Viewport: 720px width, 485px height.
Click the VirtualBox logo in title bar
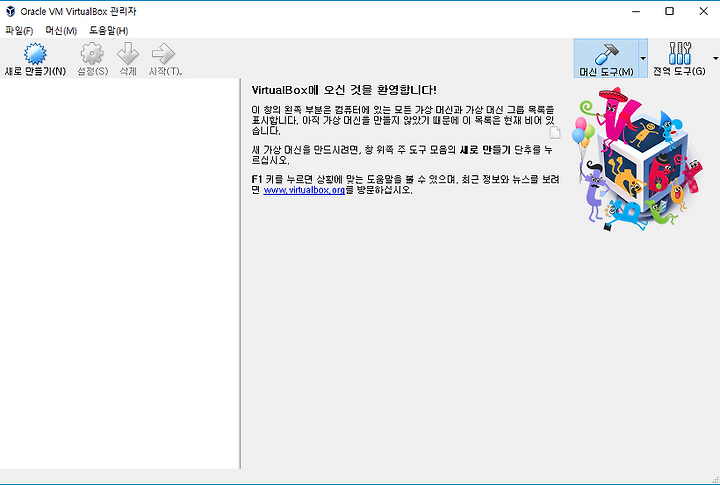point(11,11)
